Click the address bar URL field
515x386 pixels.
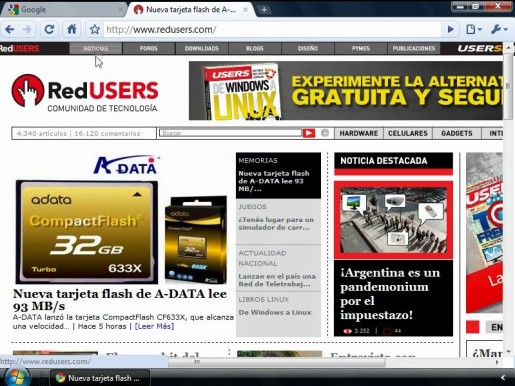[272, 30]
